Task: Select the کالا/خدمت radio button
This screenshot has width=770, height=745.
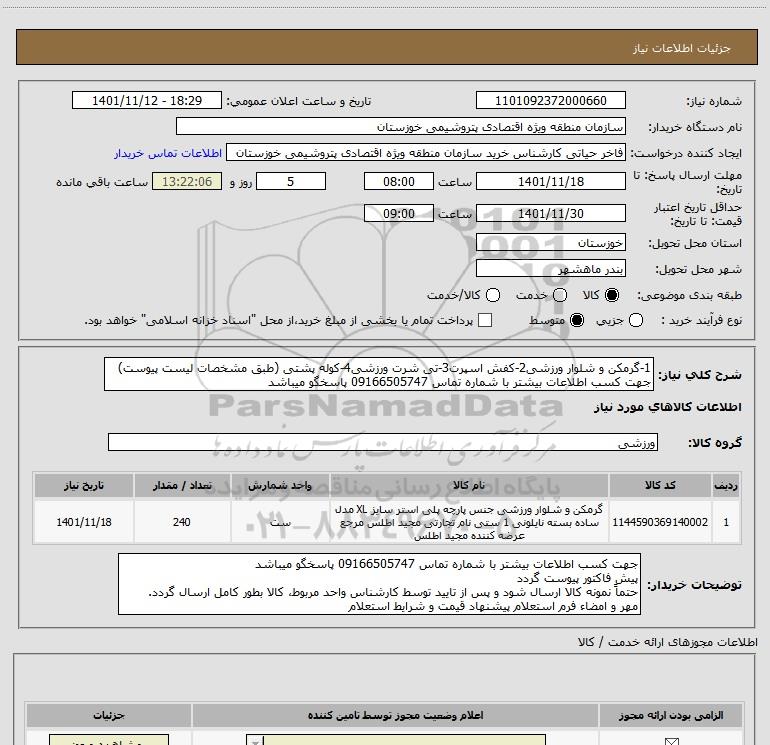Action: [x=493, y=295]
